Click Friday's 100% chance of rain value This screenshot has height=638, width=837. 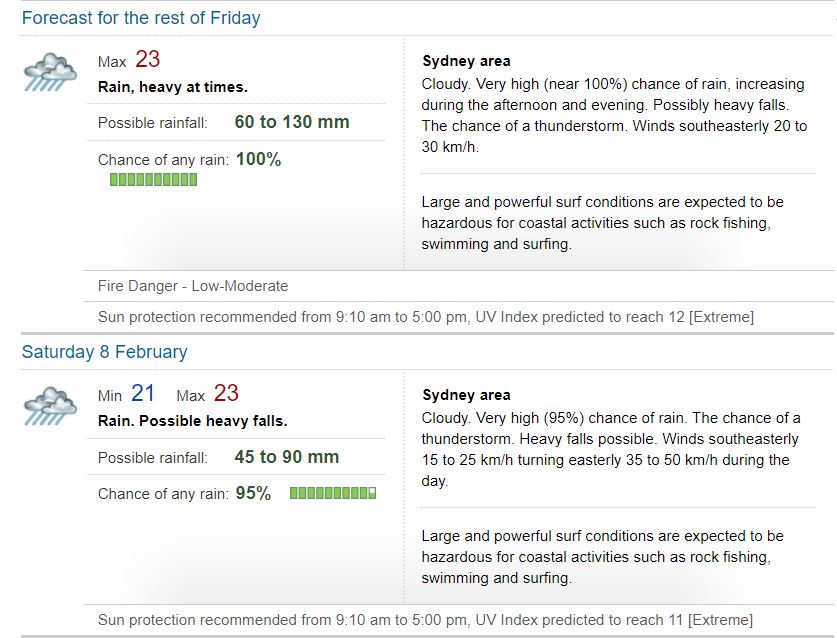click(258, 159)
